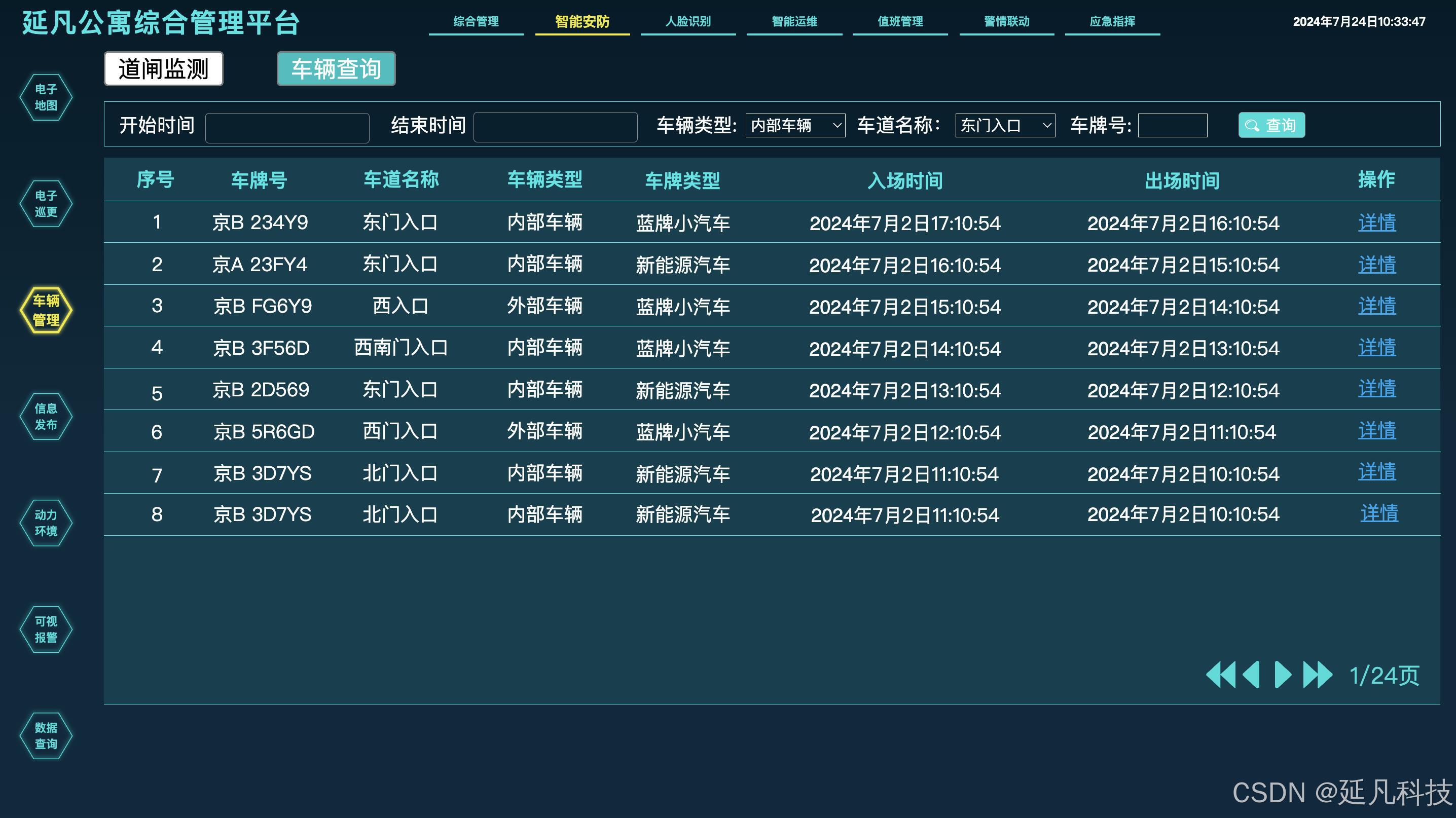
Task: Switch to the 警情联动 top tab
Action: tap(1007, 22)
